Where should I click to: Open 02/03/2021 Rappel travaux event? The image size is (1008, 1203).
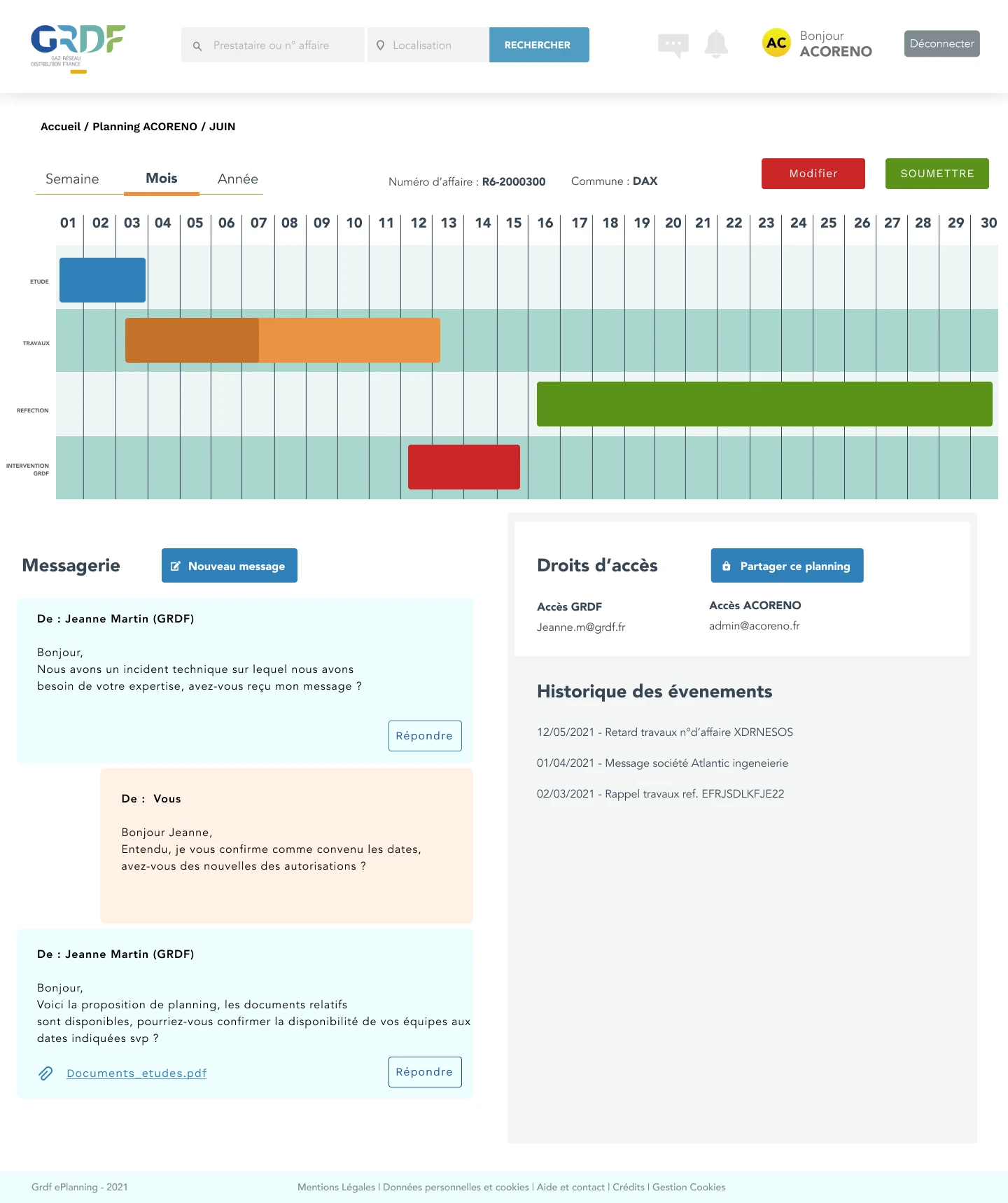pos(660,794)
